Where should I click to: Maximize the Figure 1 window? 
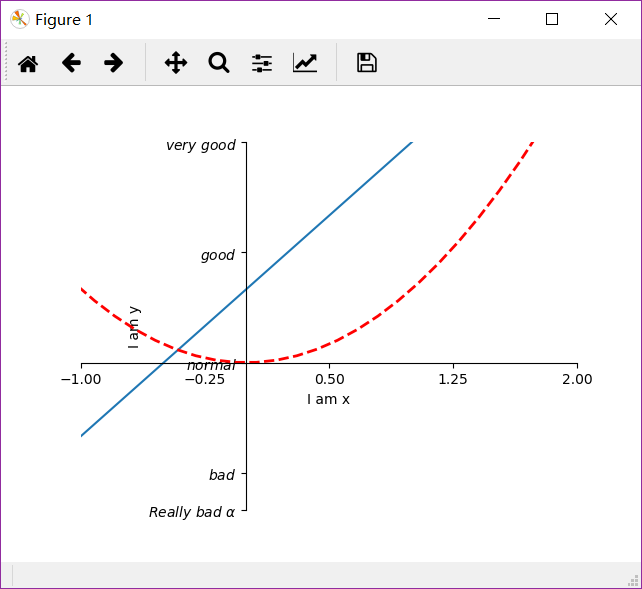552,19
